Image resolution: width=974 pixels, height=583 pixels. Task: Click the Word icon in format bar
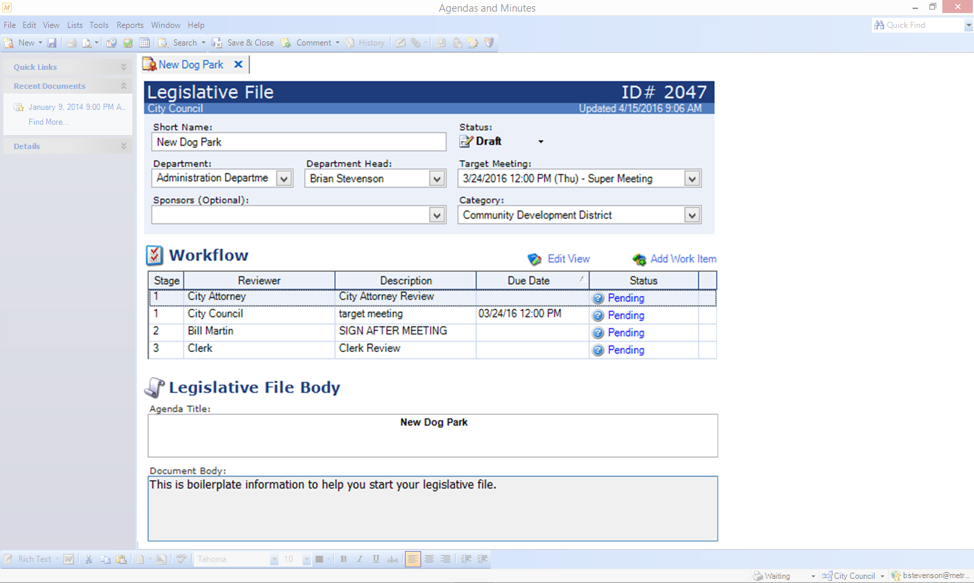tap(68, 559)
